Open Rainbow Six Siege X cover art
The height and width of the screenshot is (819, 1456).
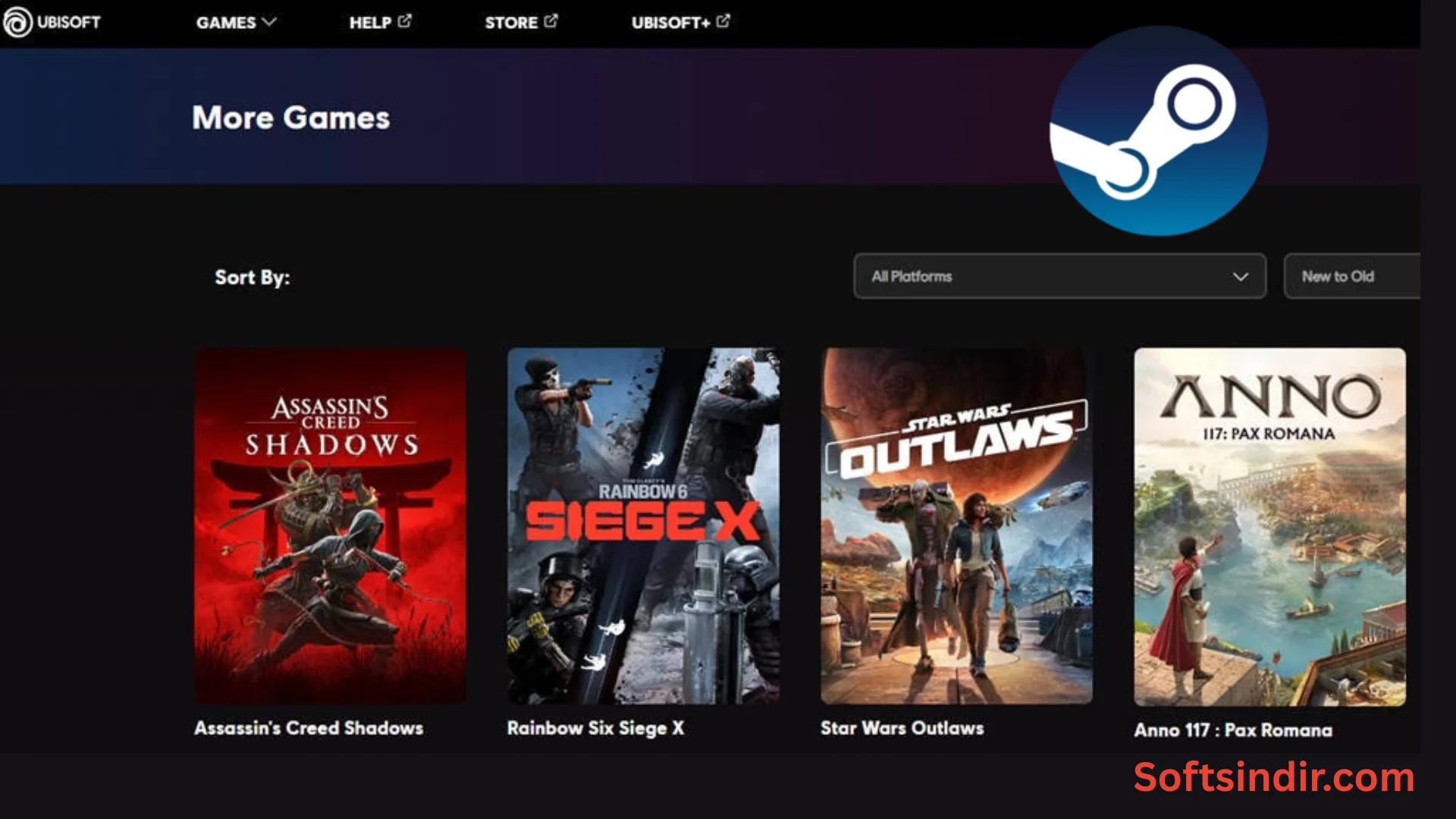pos(643,526)
